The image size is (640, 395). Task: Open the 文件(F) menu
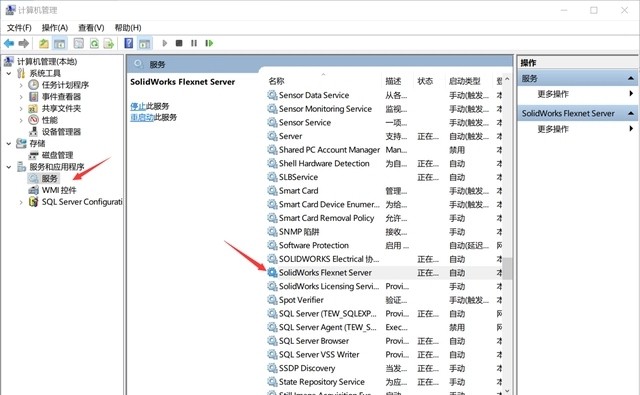[19, 28]
